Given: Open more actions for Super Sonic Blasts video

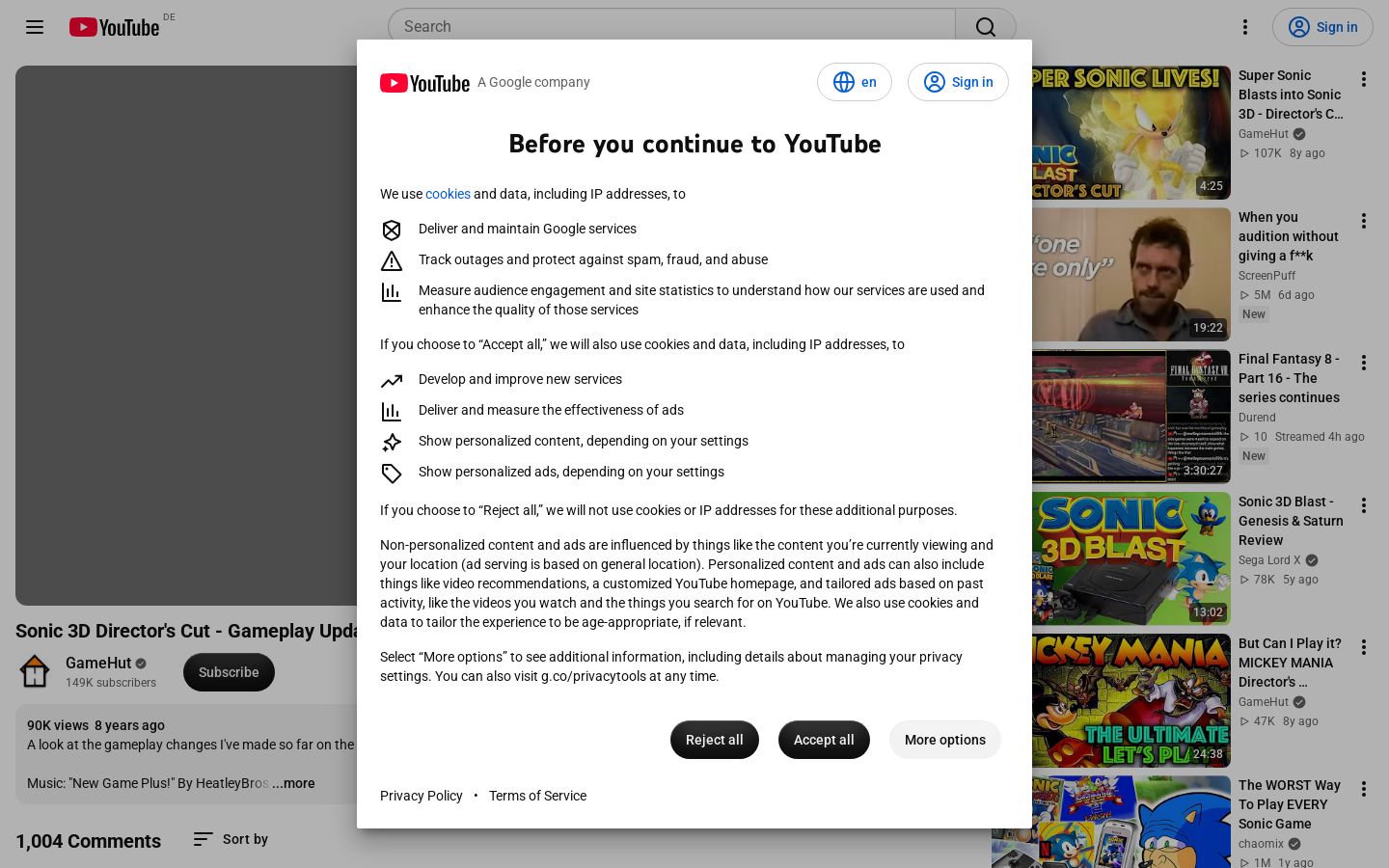Looking at the screenshot, I should click(1364, 79).
